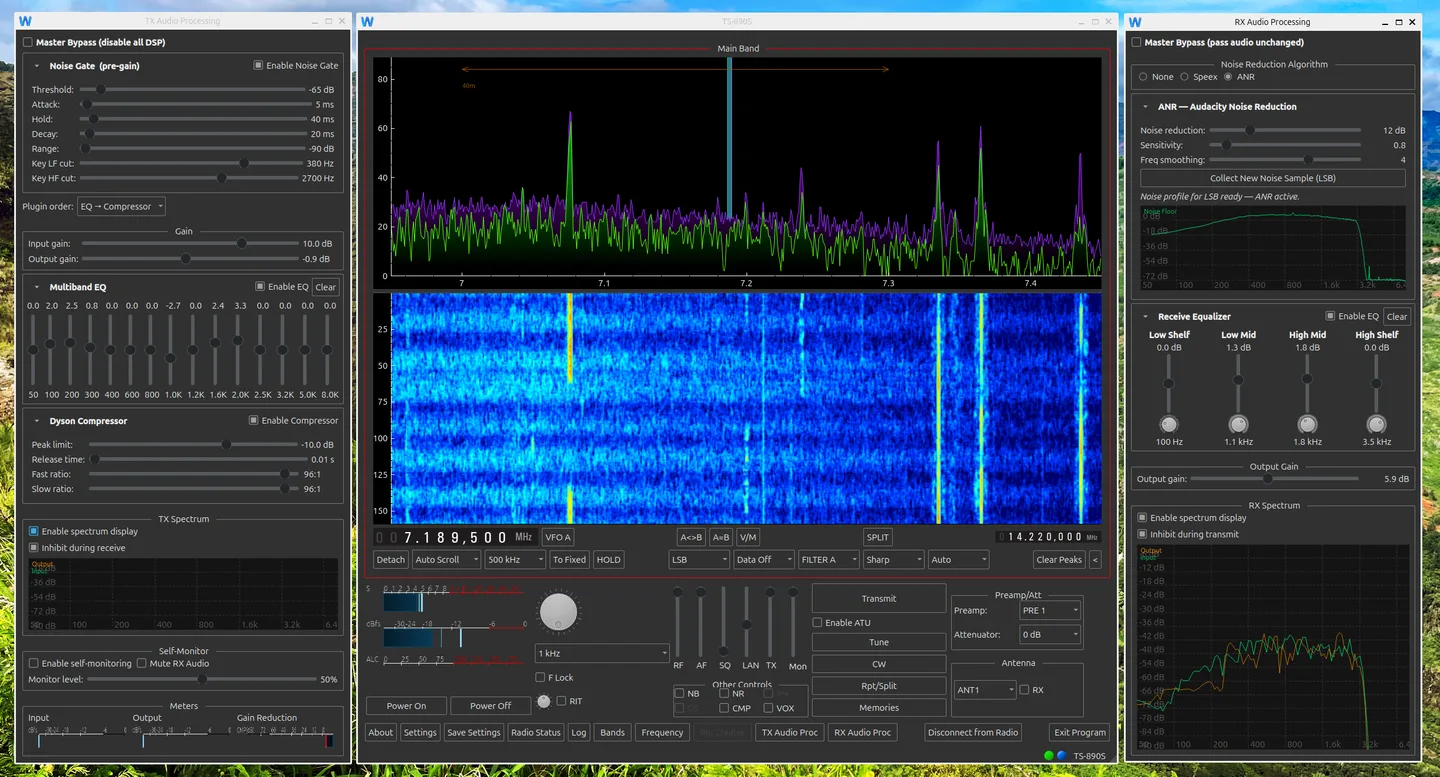Open the Bands button in the bottom bar
The image size is (1440, 777).
(x=612, y=732)
